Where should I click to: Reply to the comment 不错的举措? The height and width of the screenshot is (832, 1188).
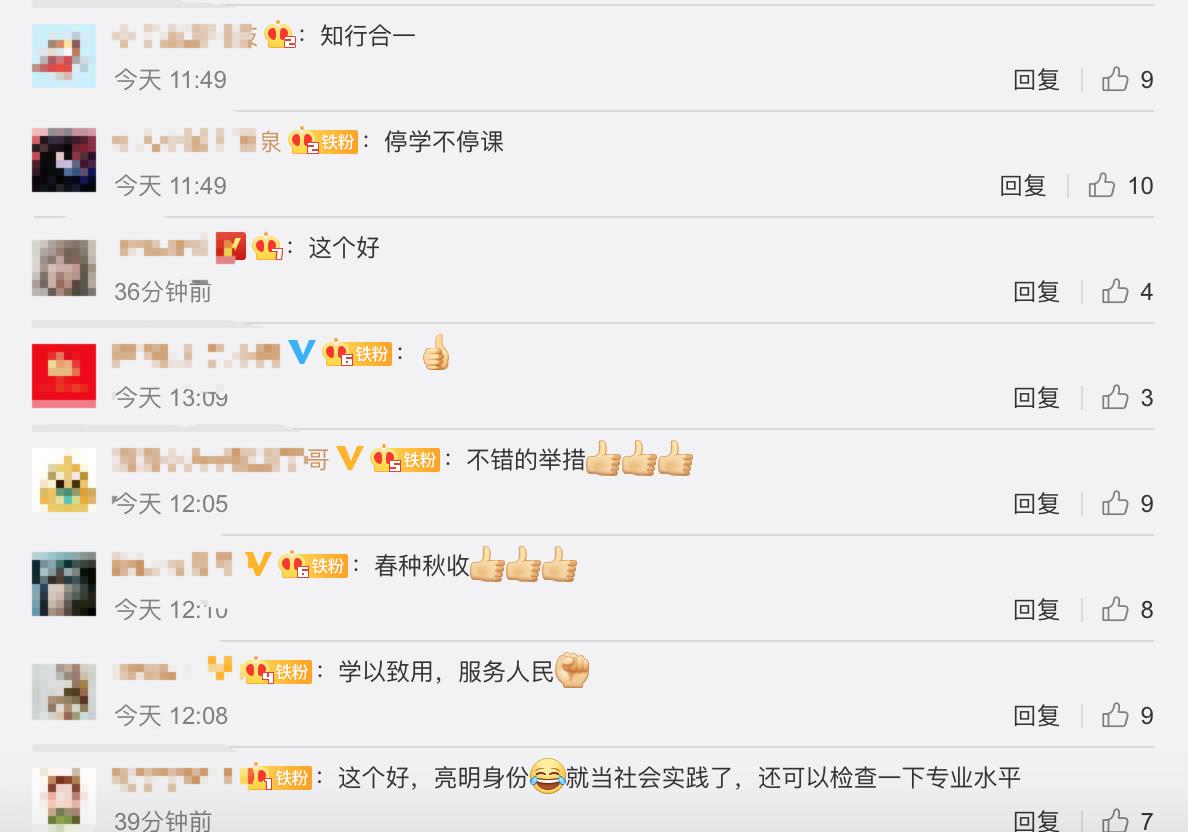1036,504
